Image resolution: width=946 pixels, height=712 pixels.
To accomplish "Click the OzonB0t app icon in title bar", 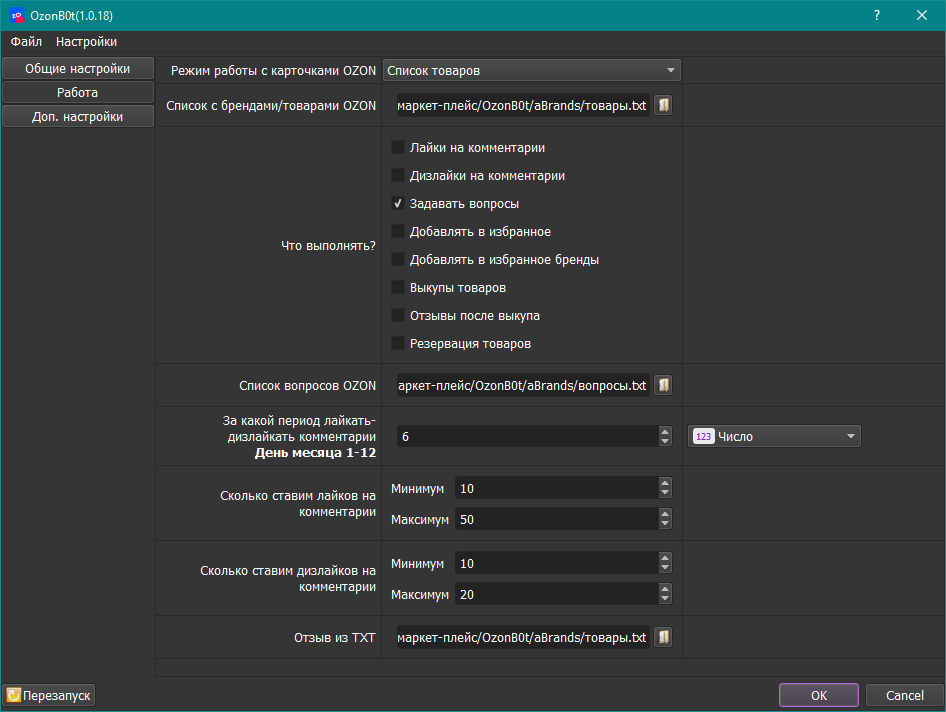I will (x=17, y=16).
